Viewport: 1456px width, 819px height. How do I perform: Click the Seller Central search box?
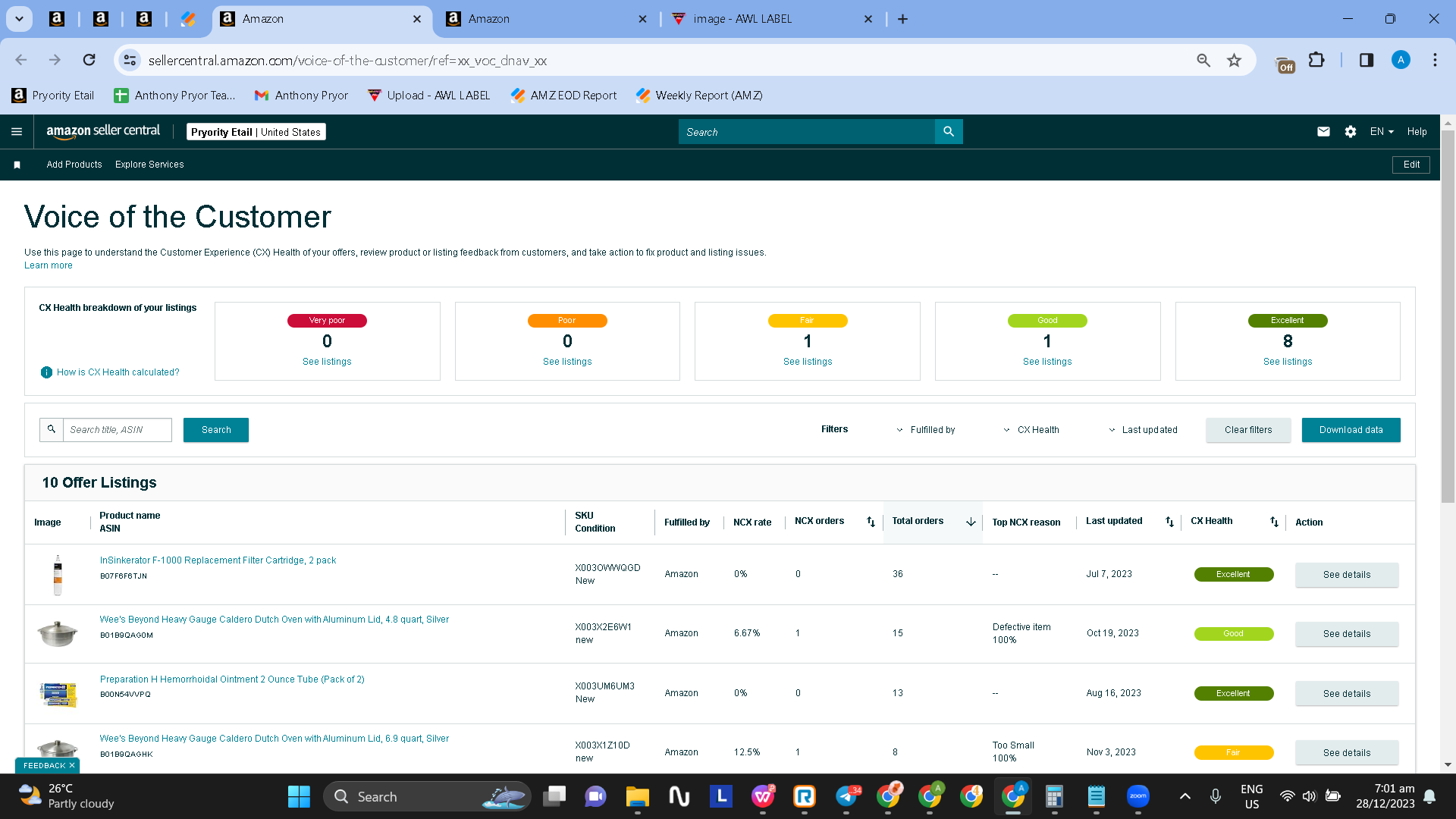[x=807, y=132]
